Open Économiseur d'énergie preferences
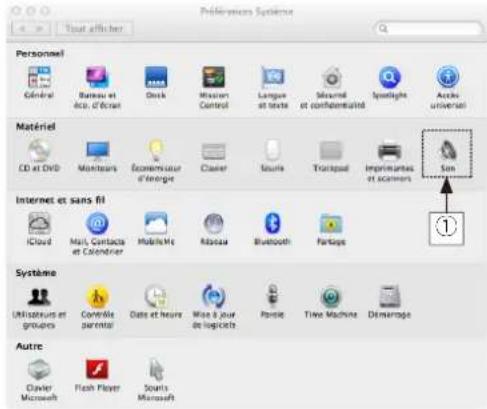 tap(156, 160)
